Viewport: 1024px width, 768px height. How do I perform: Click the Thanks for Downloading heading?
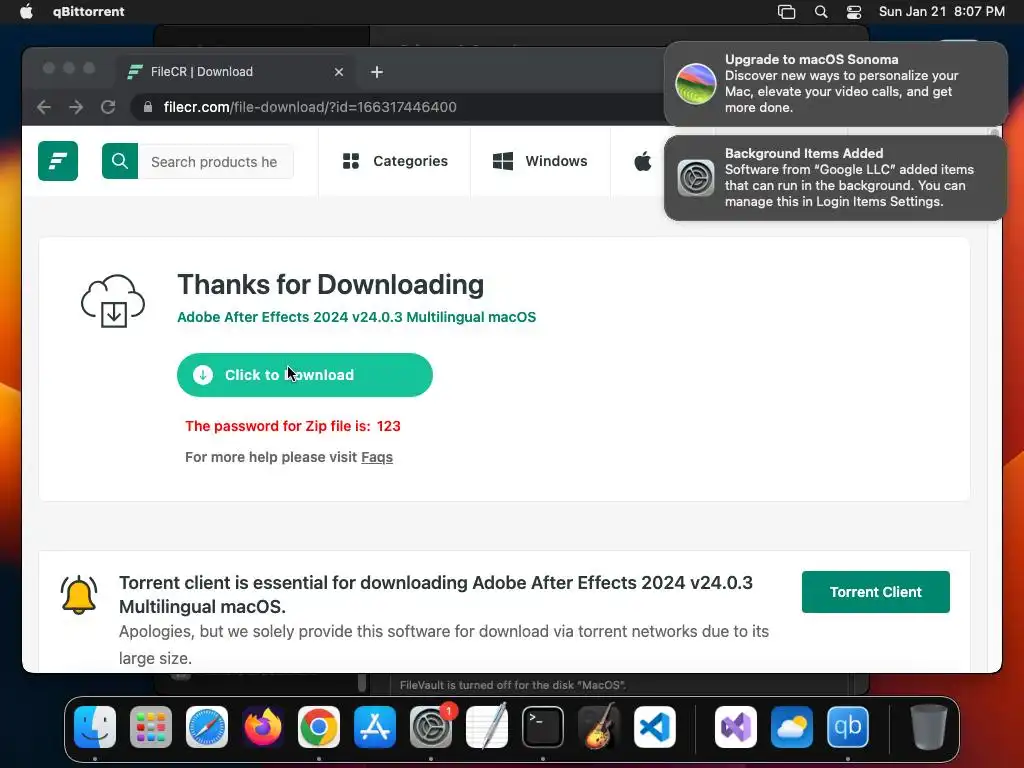[x=330, y=285]
